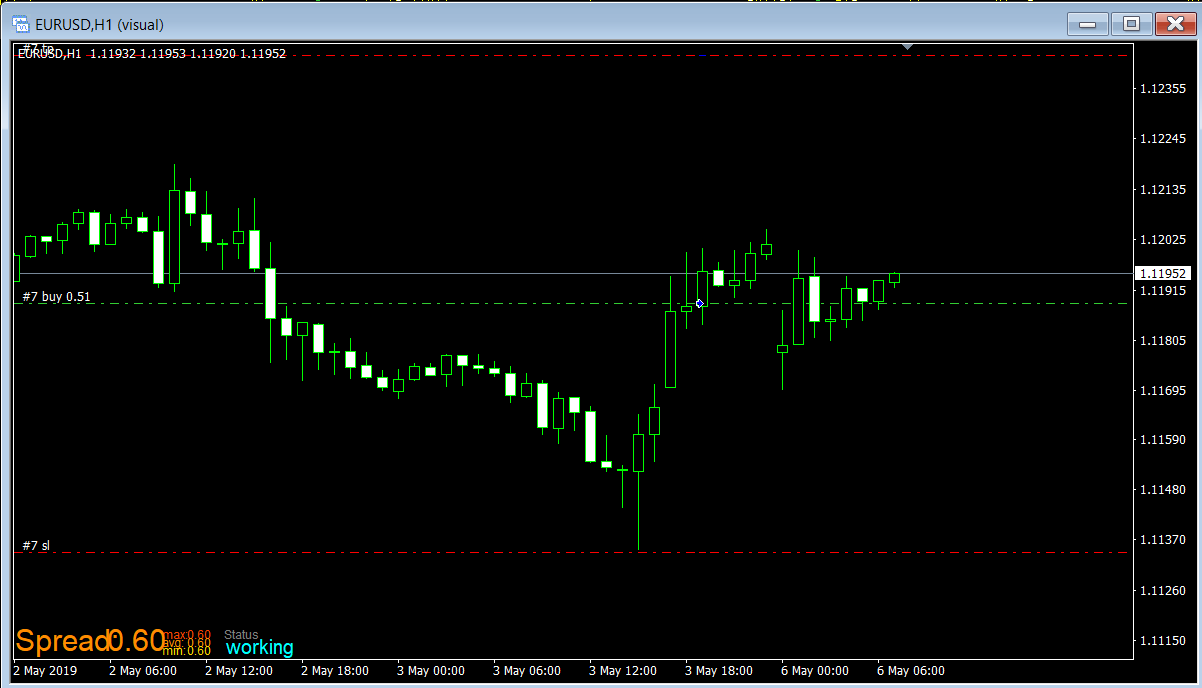Click the 3 May 06:00 time axis label
The height and width of the screenshot is (688, 1202).
526,671
